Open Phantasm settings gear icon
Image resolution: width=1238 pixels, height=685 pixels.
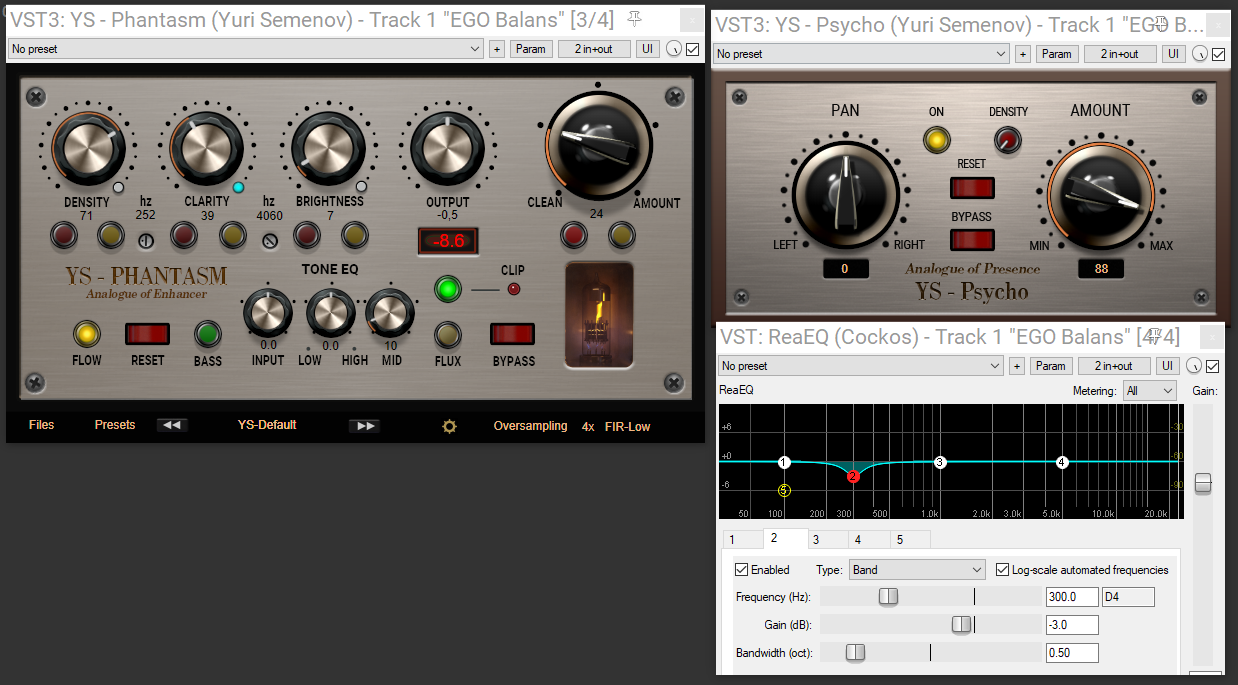449,426
